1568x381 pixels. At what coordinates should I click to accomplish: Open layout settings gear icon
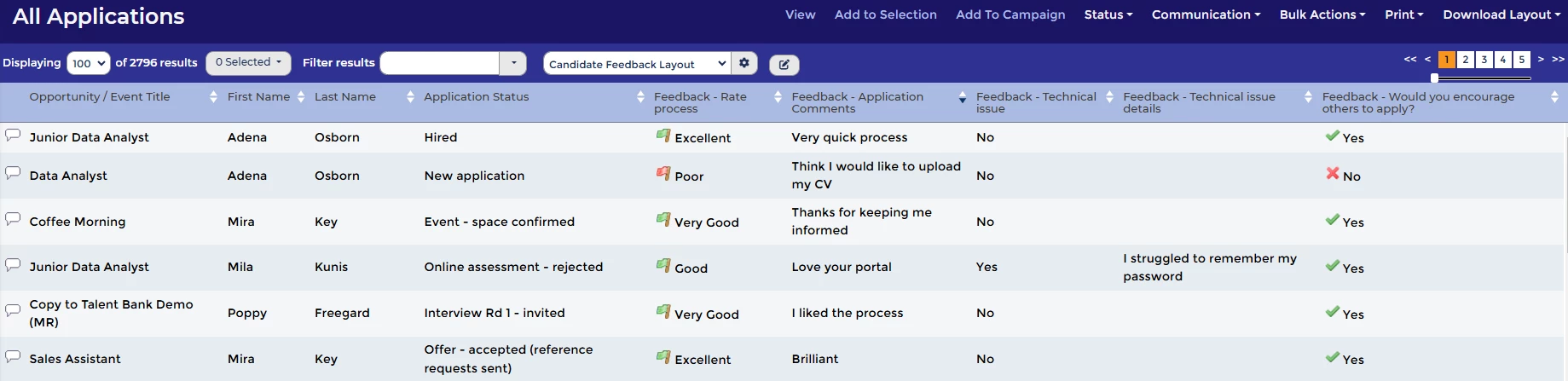click(744, 63)
